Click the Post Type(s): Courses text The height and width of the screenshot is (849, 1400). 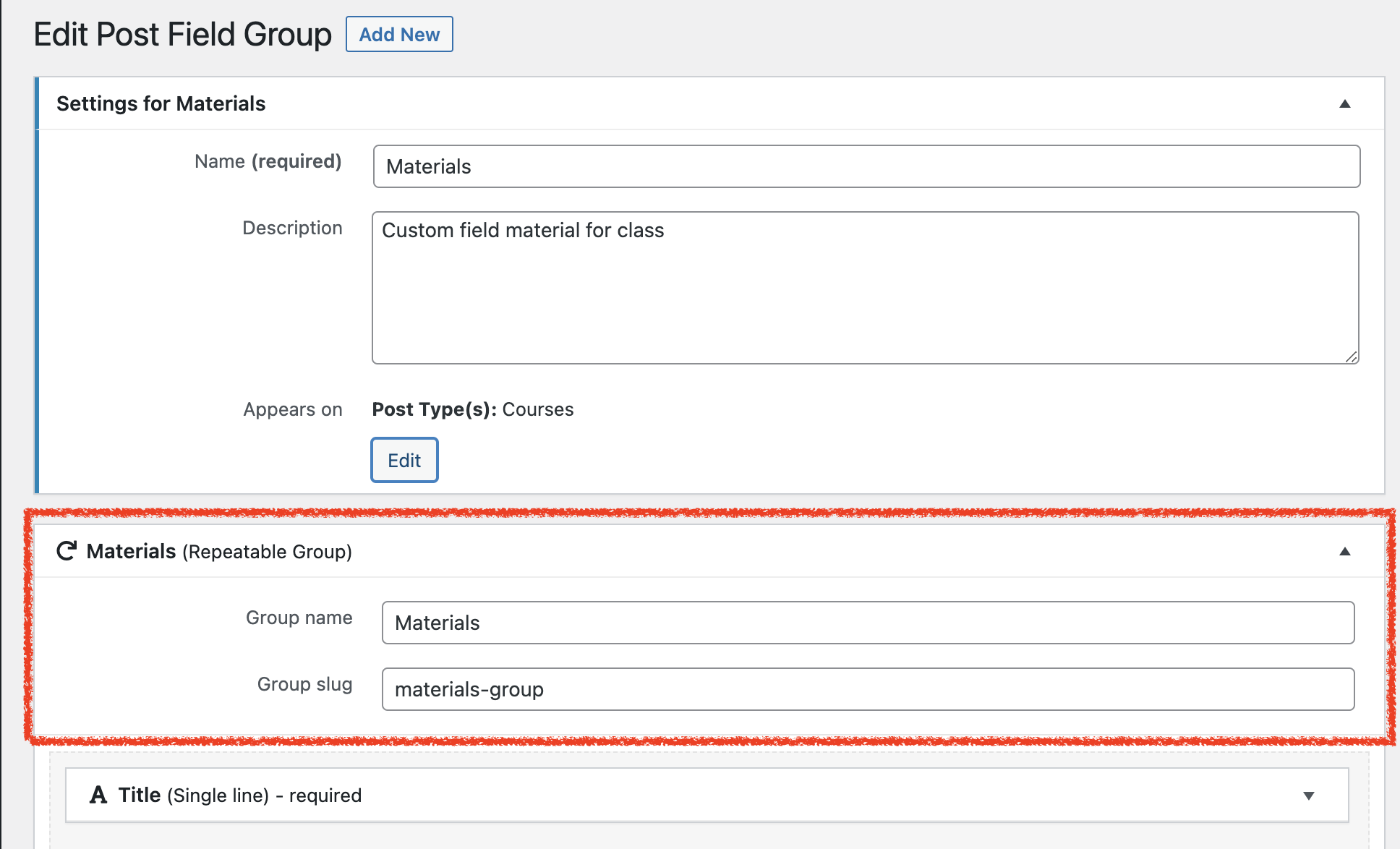click(x=473, y=409)
